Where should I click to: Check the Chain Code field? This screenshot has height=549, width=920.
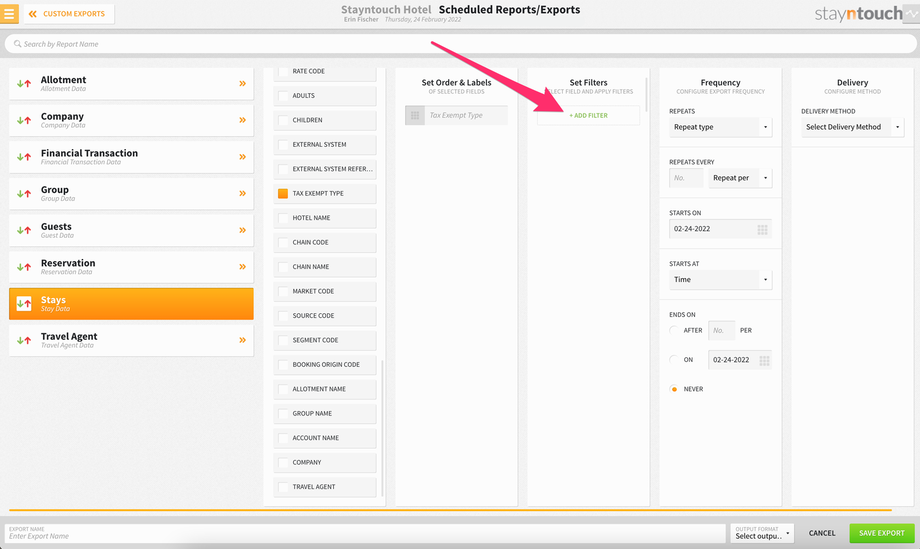tap(283, 242)
